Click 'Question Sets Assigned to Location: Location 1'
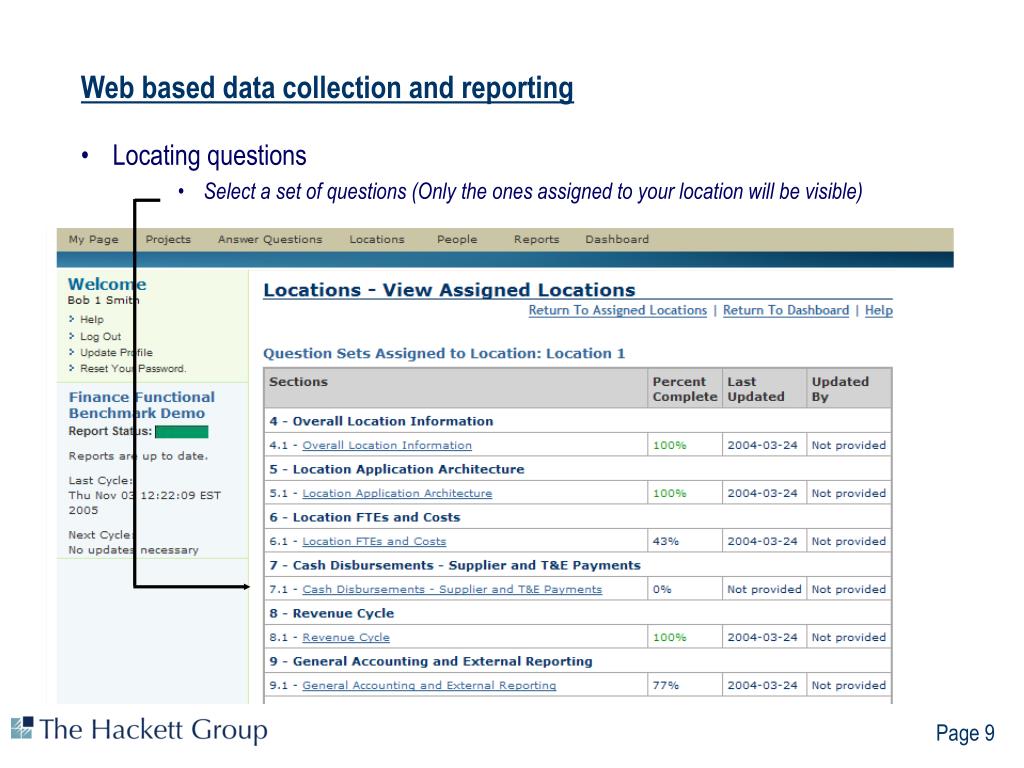Image resolution: width=1024 pixels, height=768 pixels. point(444,353)
